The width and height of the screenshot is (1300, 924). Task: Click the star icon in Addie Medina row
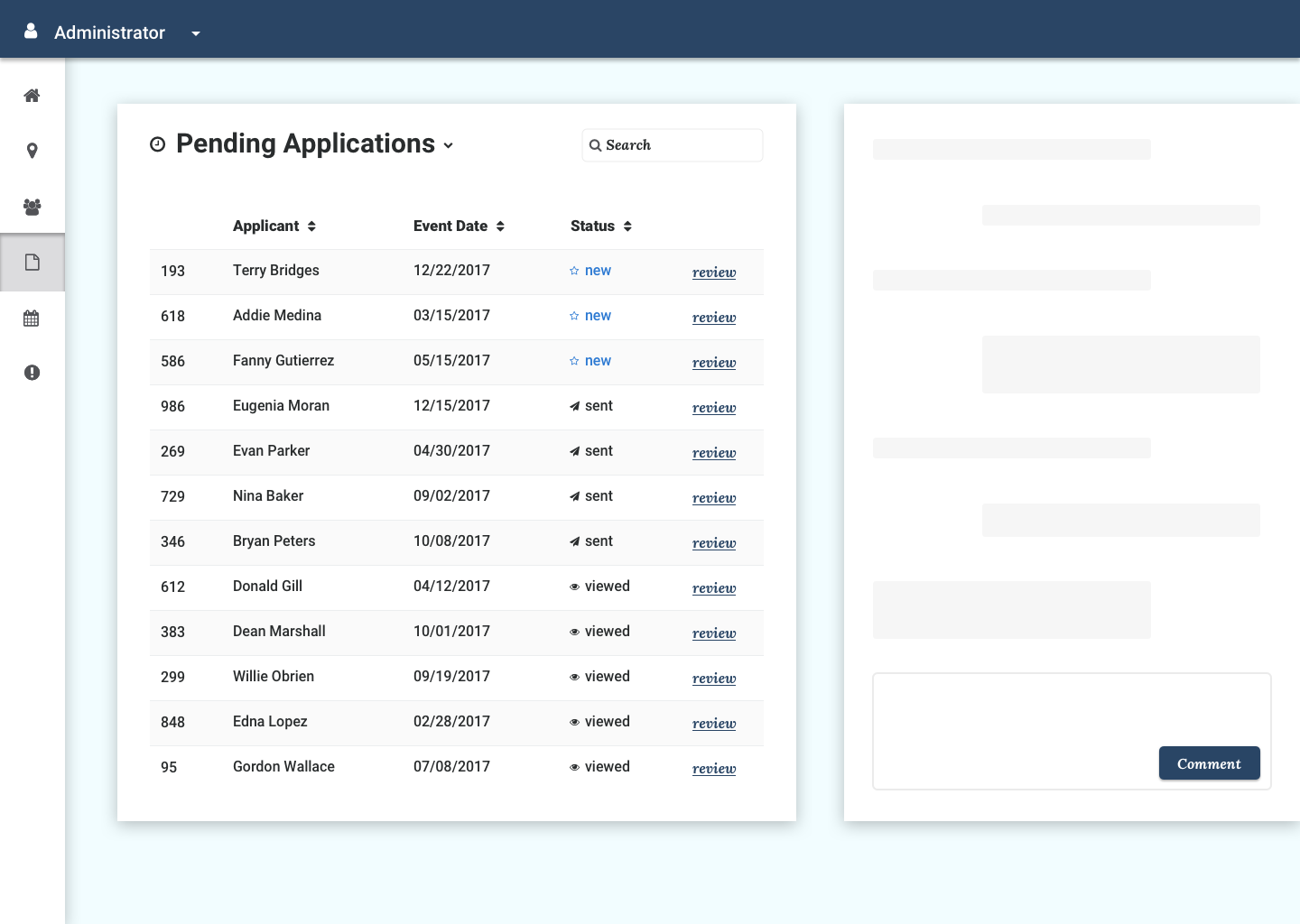(574, 316)
